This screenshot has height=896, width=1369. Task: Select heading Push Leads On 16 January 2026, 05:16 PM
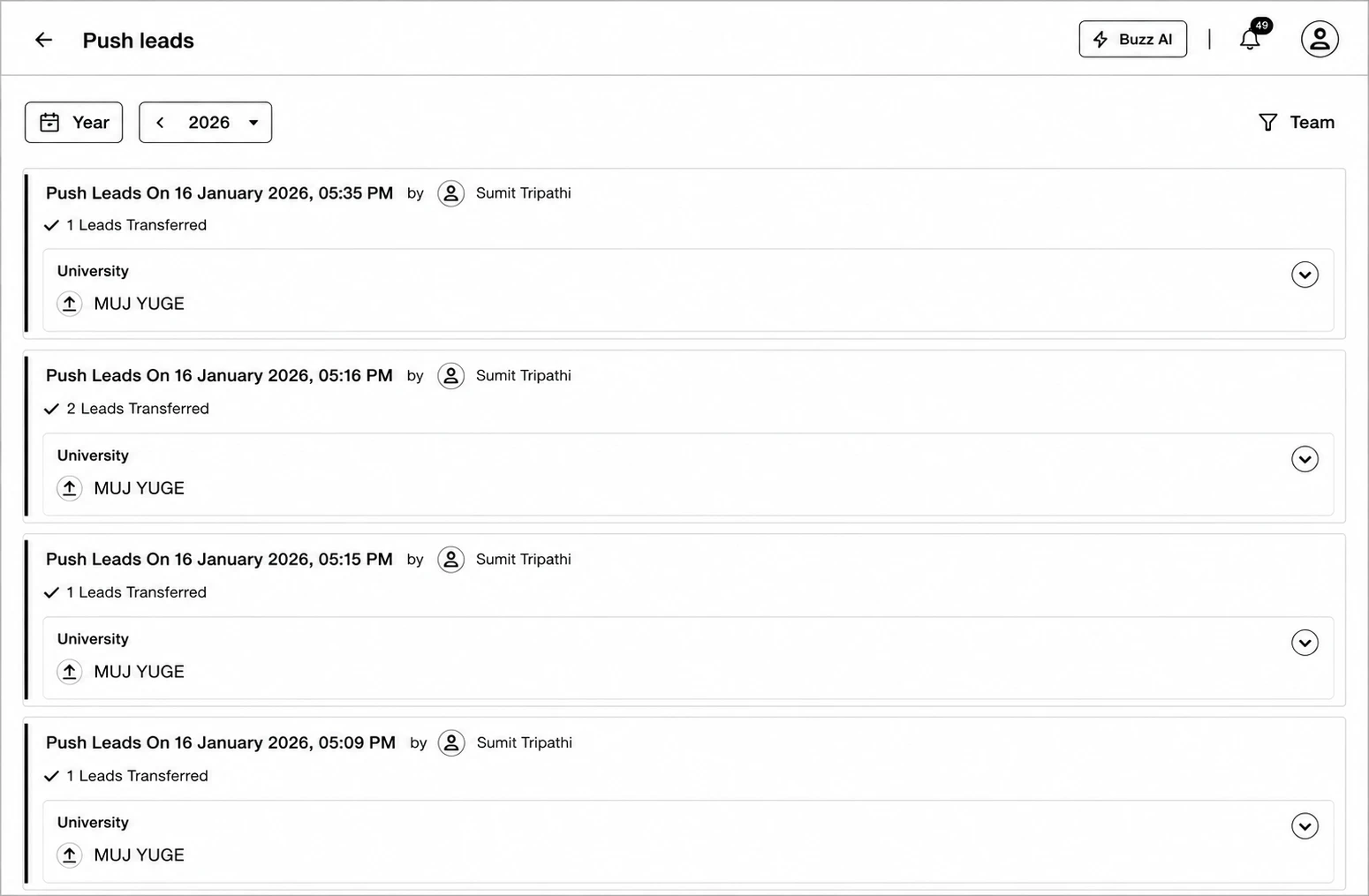point(219,376)
